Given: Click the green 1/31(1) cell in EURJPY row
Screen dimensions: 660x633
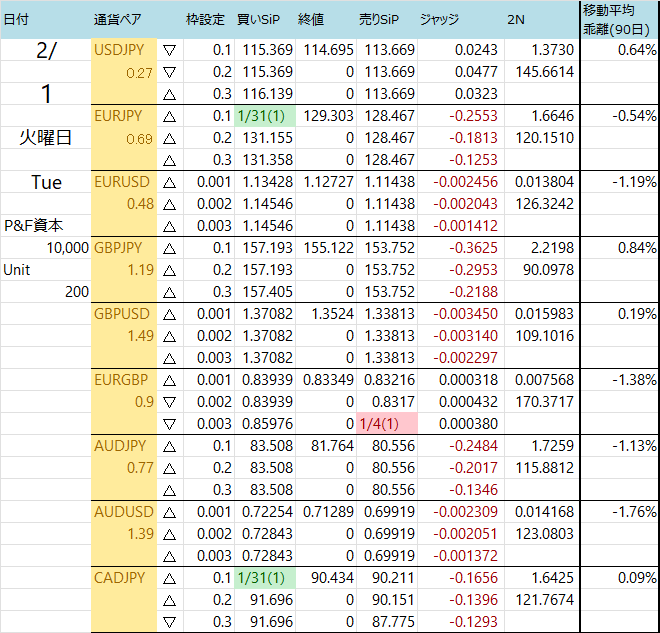Looking at the screenshot, I should (265, 116).
